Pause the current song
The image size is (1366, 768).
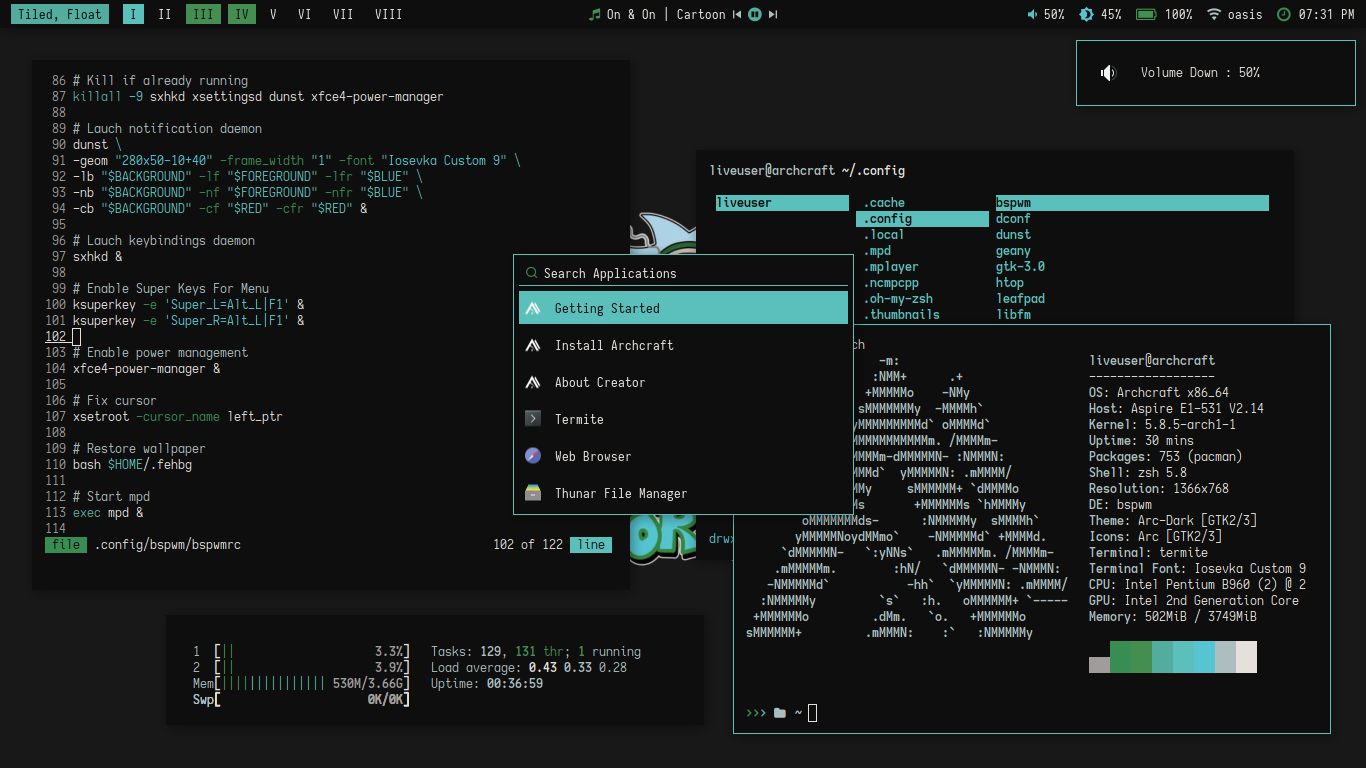coord(755,14)
